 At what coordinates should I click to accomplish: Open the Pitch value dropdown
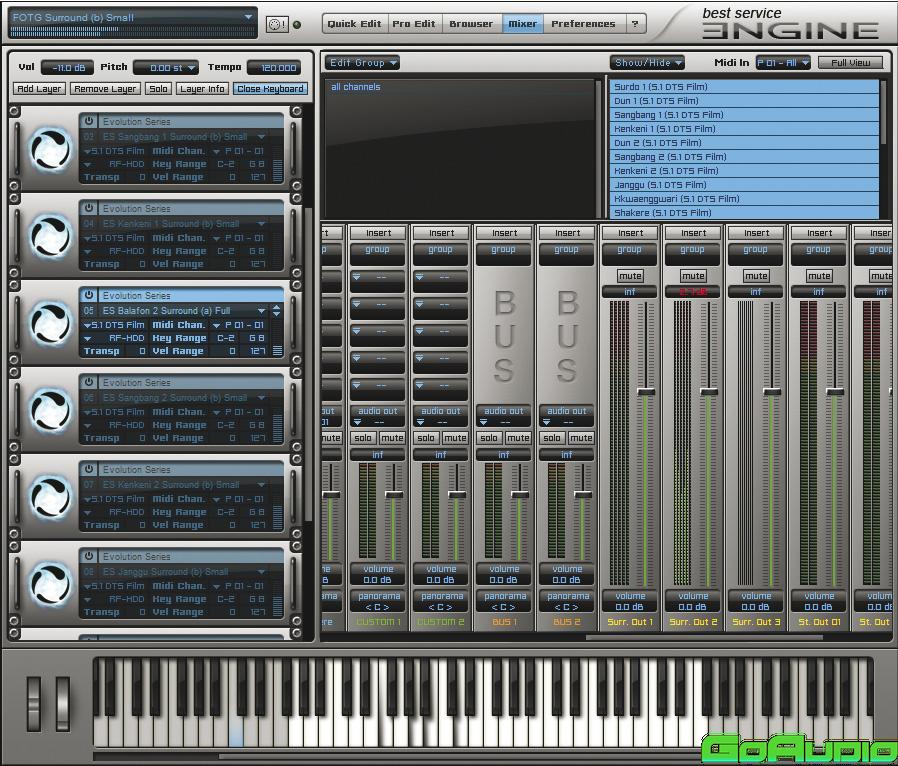click(x=191, y=68)
